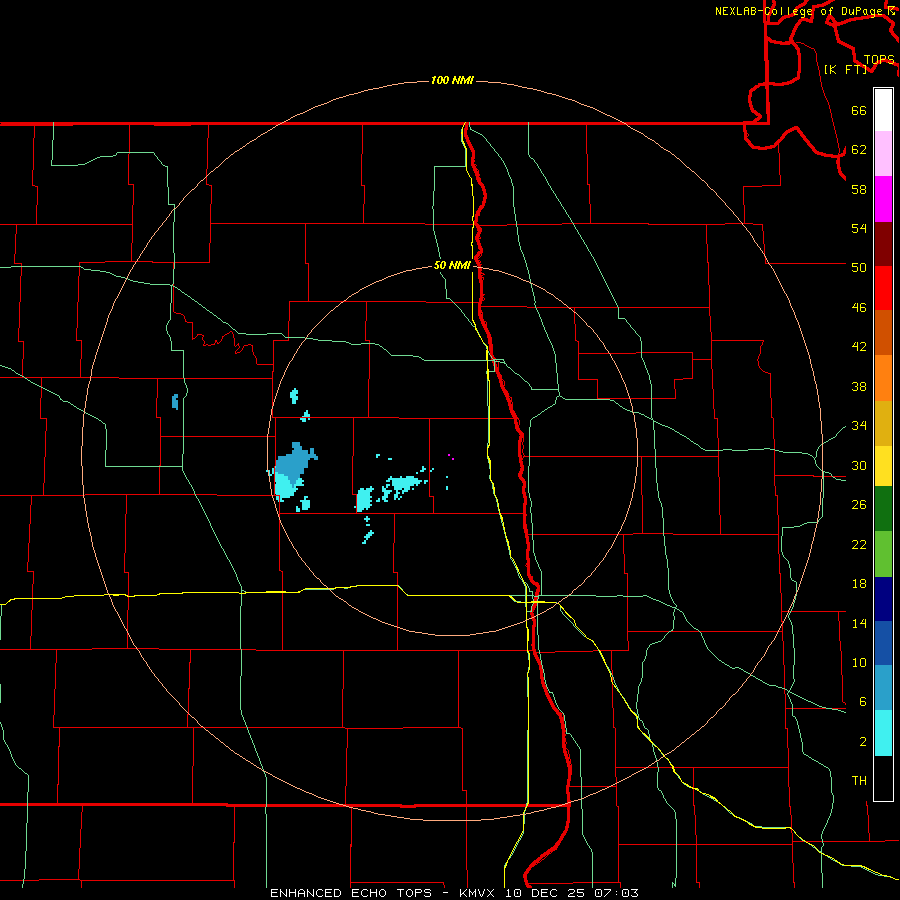Click the legend value "18"

coord(859,584)
